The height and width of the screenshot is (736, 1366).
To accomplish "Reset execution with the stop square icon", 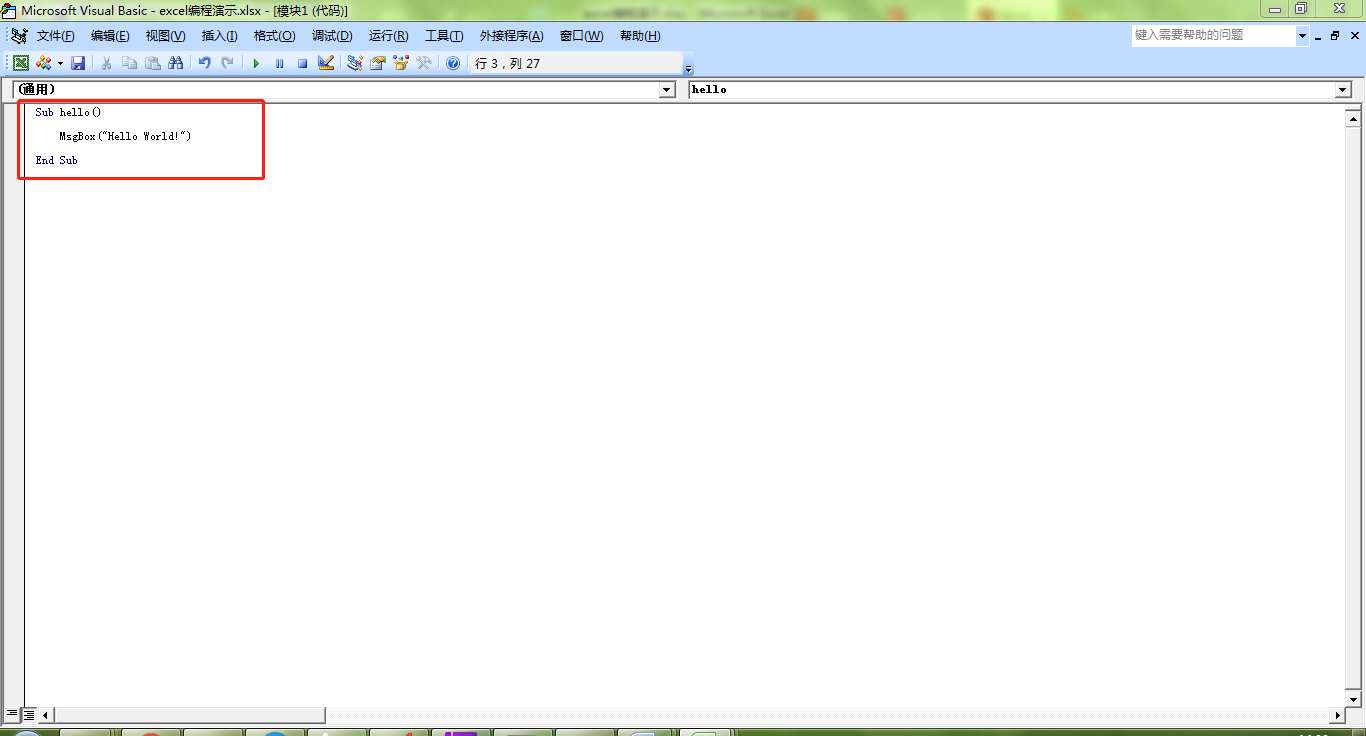I will (302, 63).
